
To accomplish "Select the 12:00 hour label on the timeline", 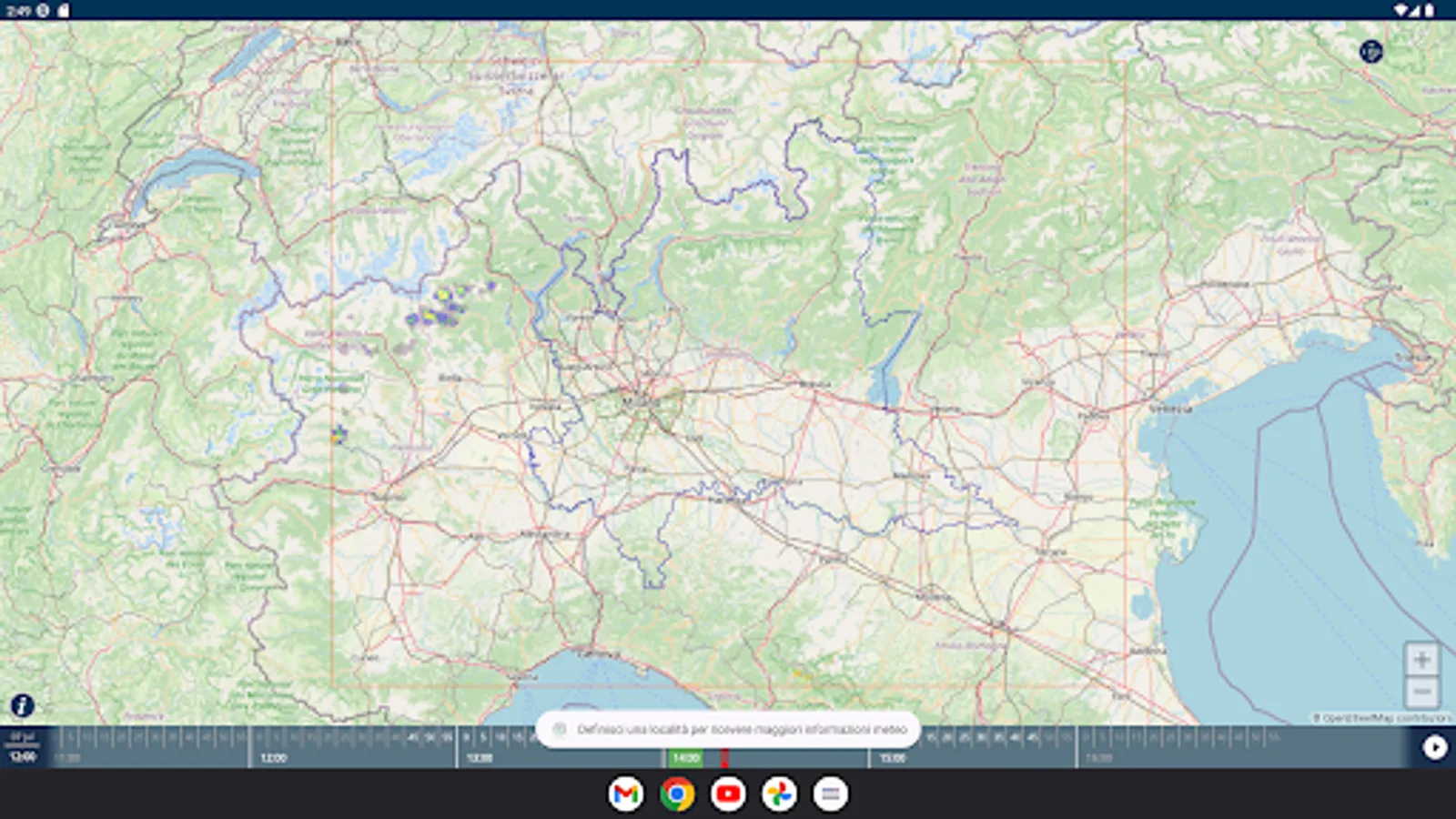I will [273, 758].
